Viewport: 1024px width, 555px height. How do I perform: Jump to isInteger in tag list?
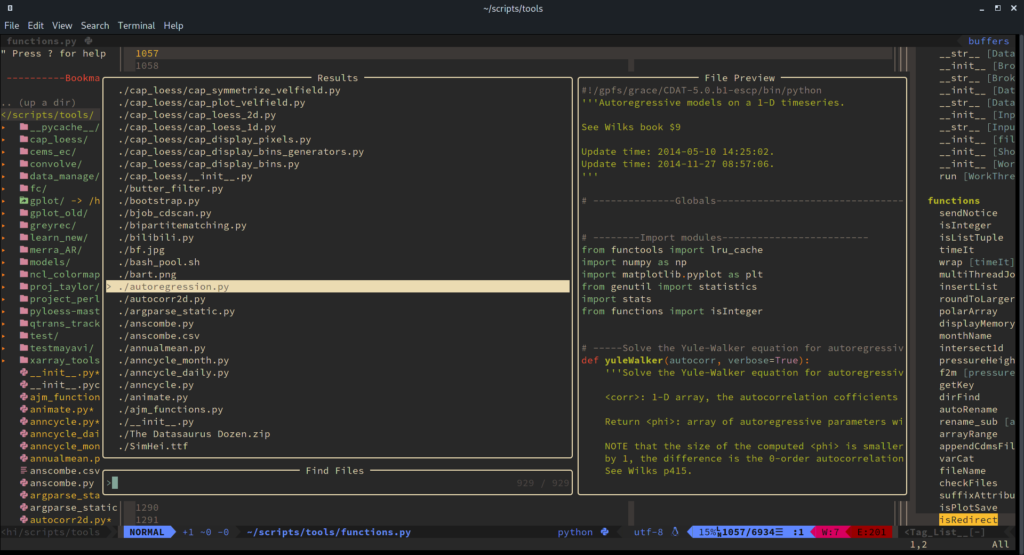tap(965, 225)
